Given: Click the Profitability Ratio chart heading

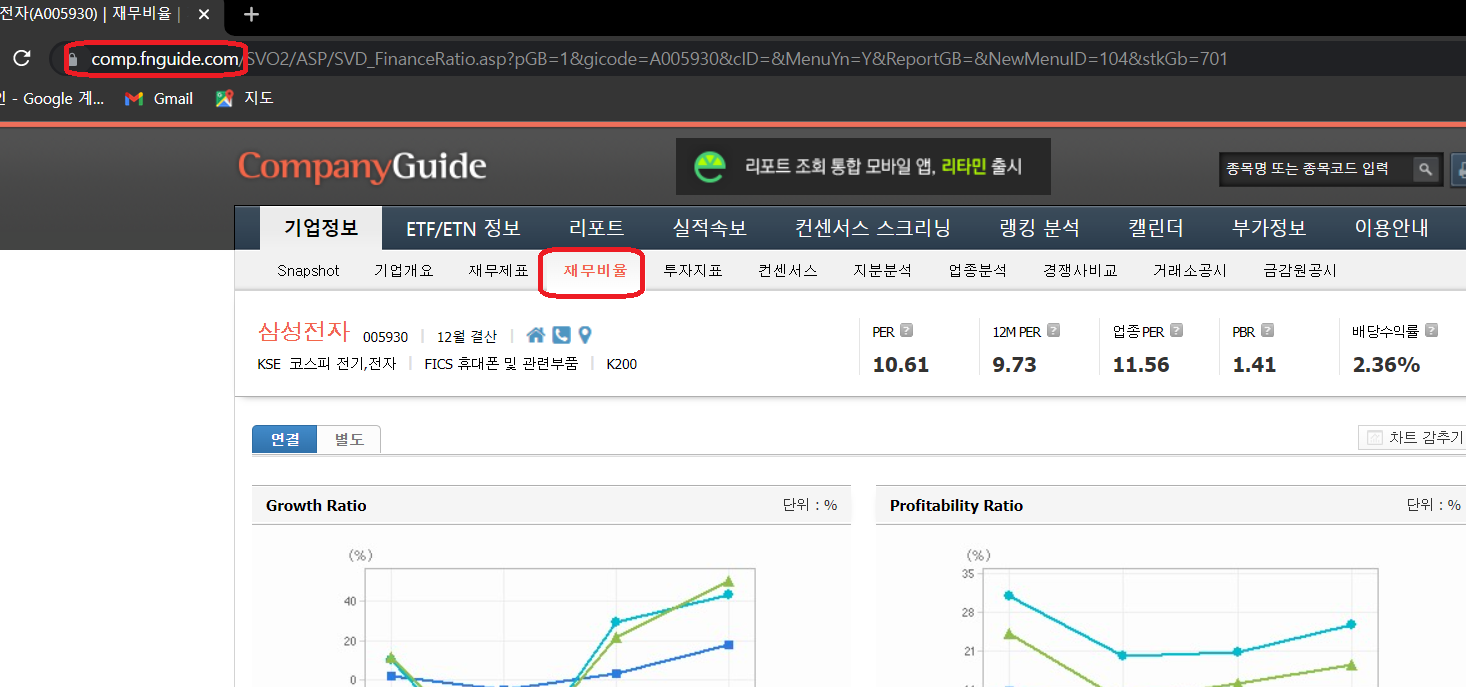Looking at the screenshot, I should tap(956, 506).
